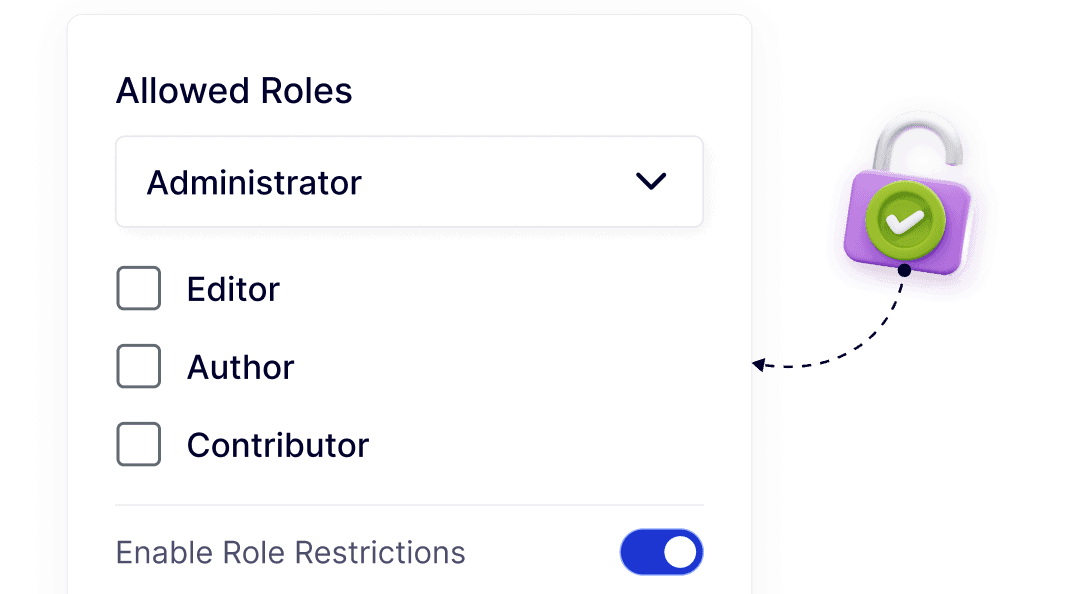Turn off the Enable Role Restrictions toggle
The width and height of the screenshot is (1065, 594).
[x=661, y=553]
